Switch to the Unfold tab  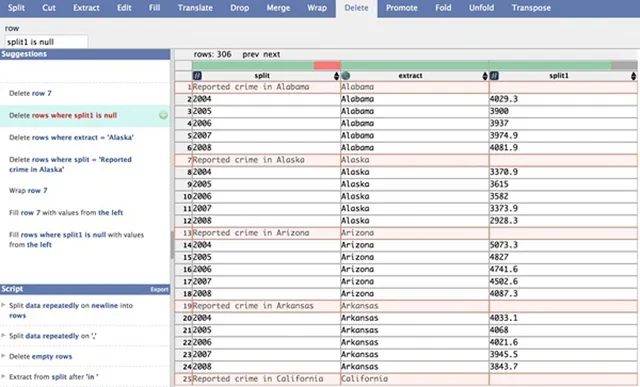coord(481,8)
